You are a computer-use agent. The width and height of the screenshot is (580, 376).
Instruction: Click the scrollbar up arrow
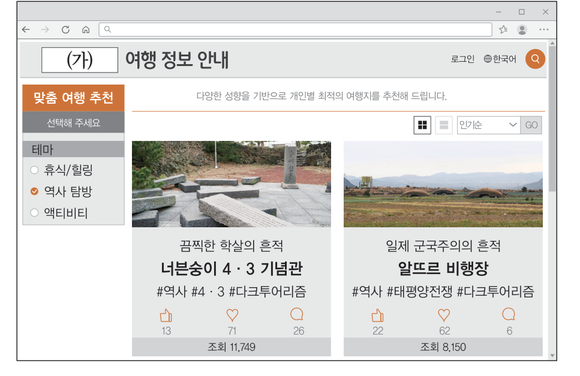552,43
